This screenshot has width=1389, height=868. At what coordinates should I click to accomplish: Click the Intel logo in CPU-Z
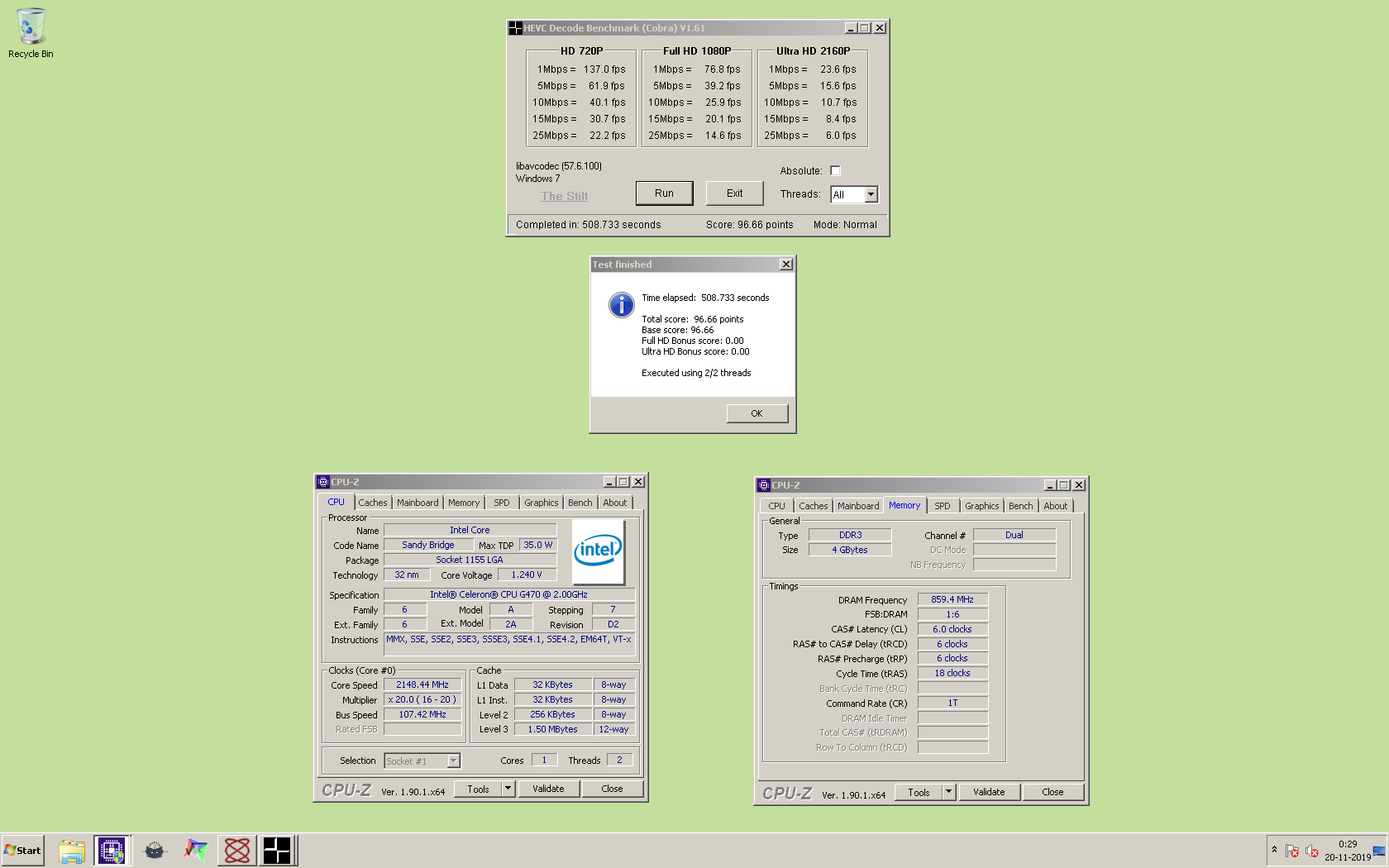pyautogui.click(x=597, y=551)
